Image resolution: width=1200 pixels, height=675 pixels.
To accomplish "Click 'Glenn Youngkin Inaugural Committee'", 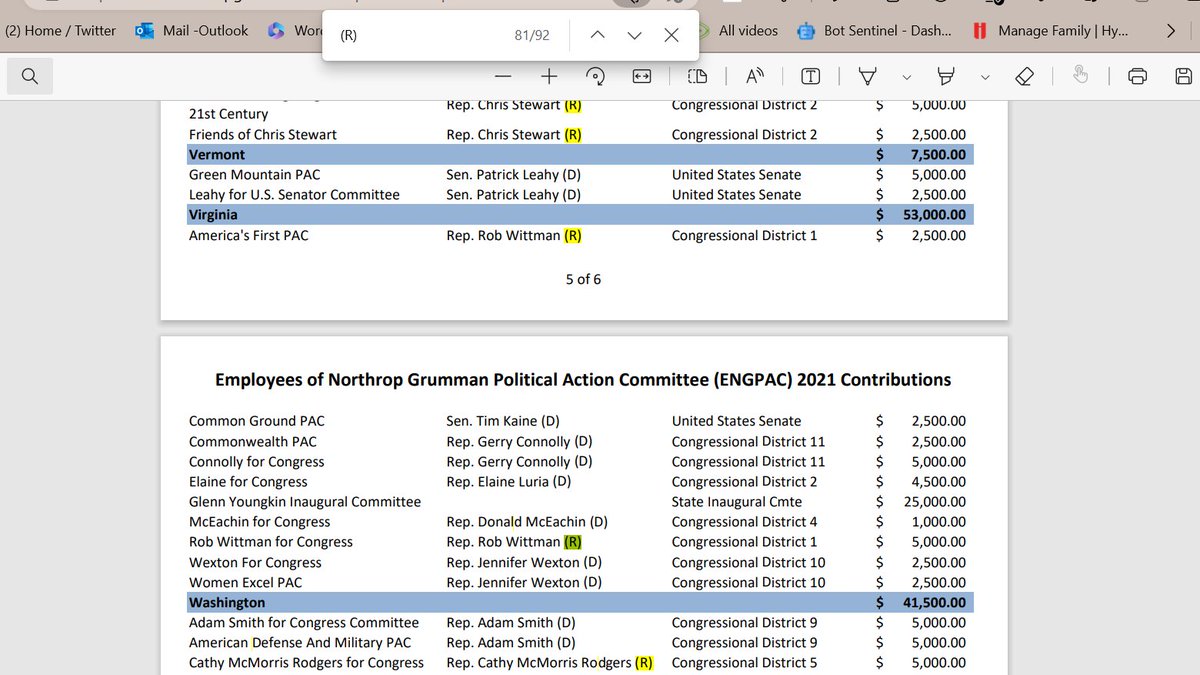I will tap(305, 501).
